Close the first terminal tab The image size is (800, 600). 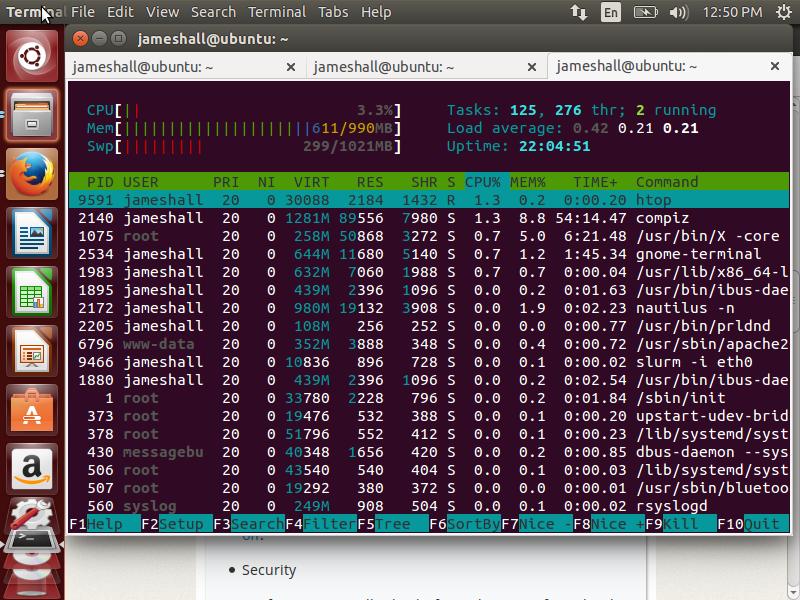[291, 67]
